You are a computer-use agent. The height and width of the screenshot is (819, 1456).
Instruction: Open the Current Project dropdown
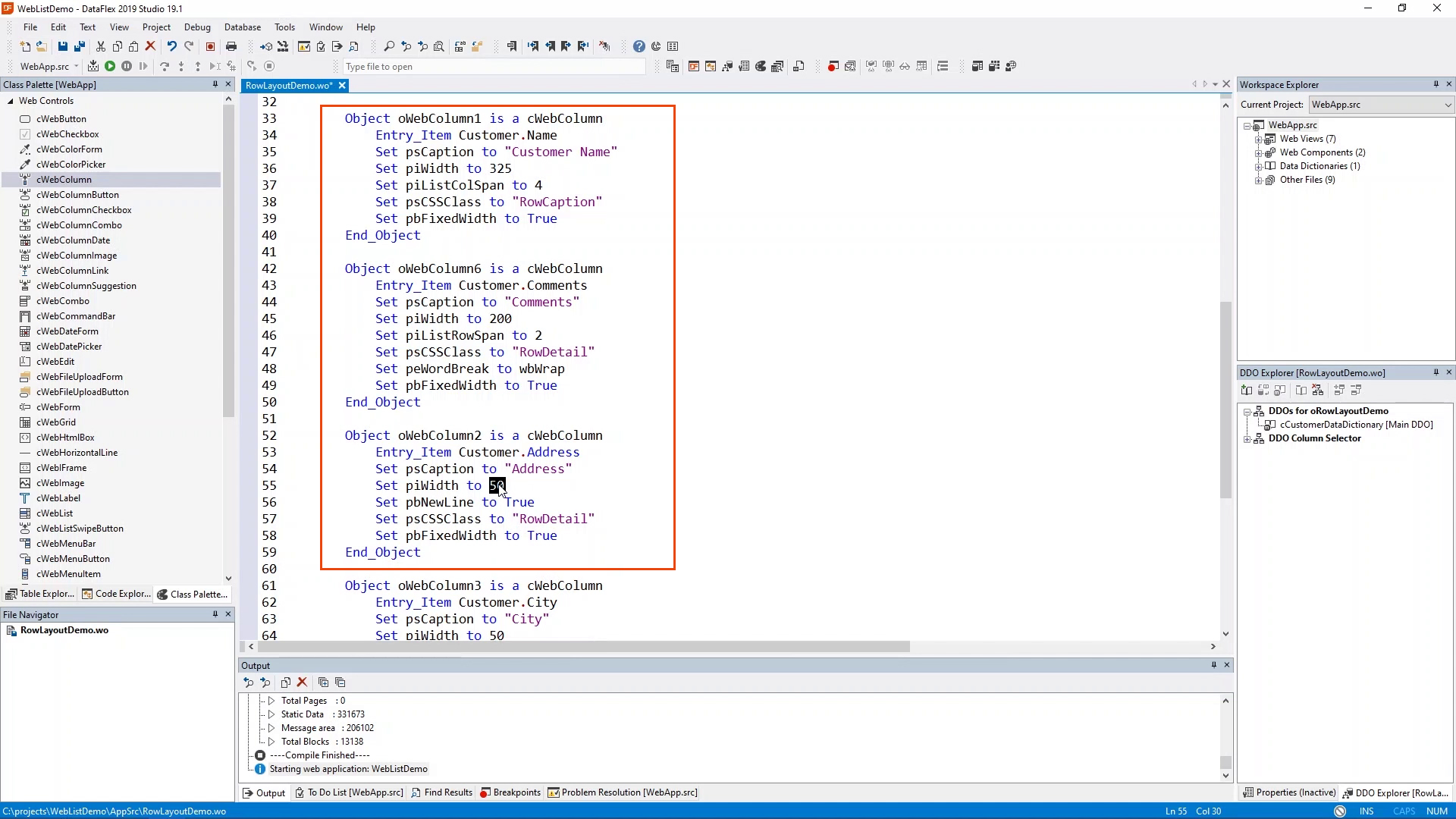1447,105
